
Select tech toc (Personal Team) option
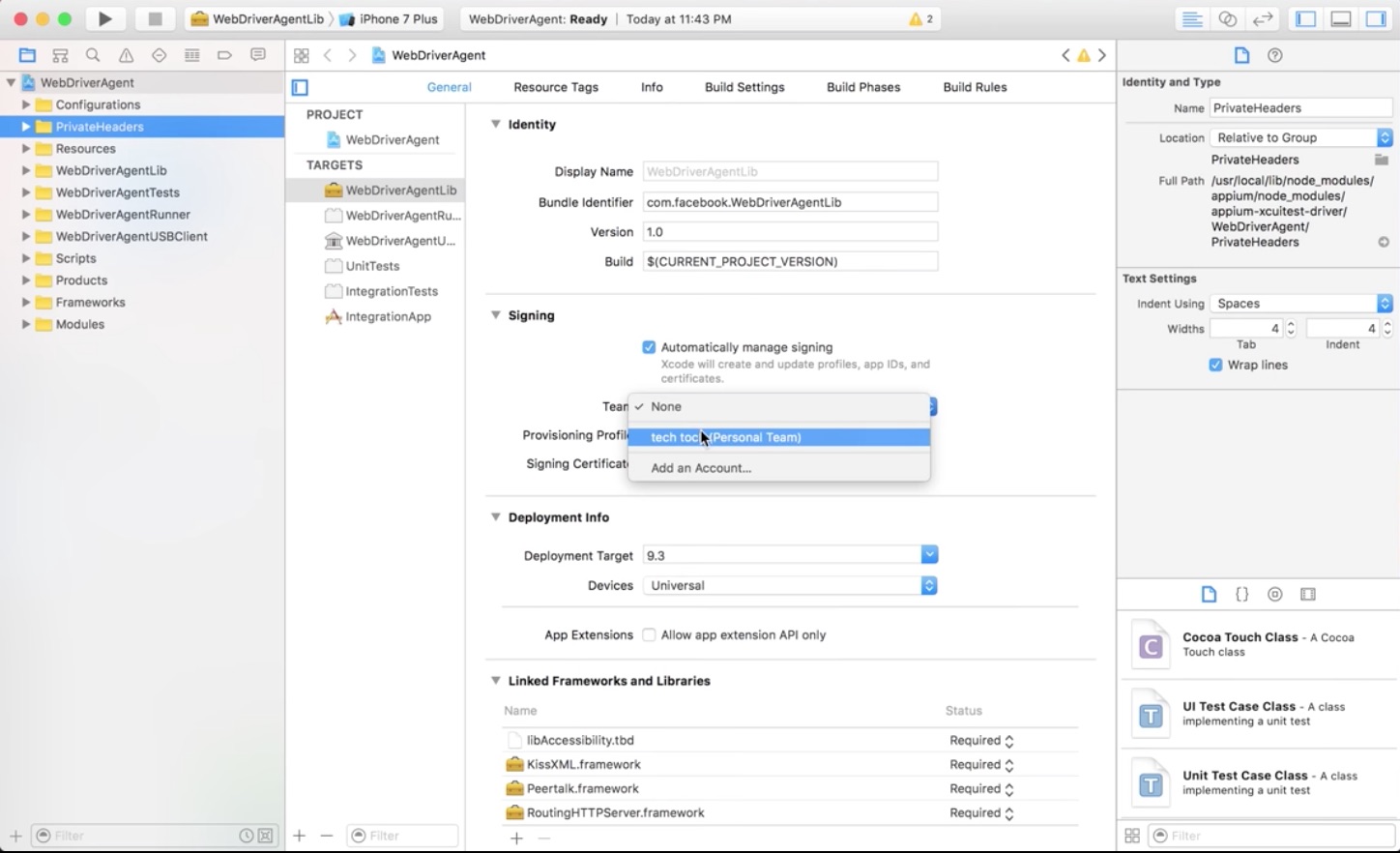pos(779,437)
